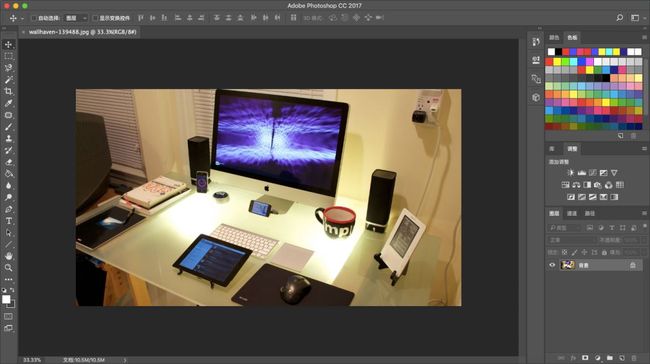Click the zoom percentage field in status bar
This screenshot has width=650, height=364.
pos(32,360)
